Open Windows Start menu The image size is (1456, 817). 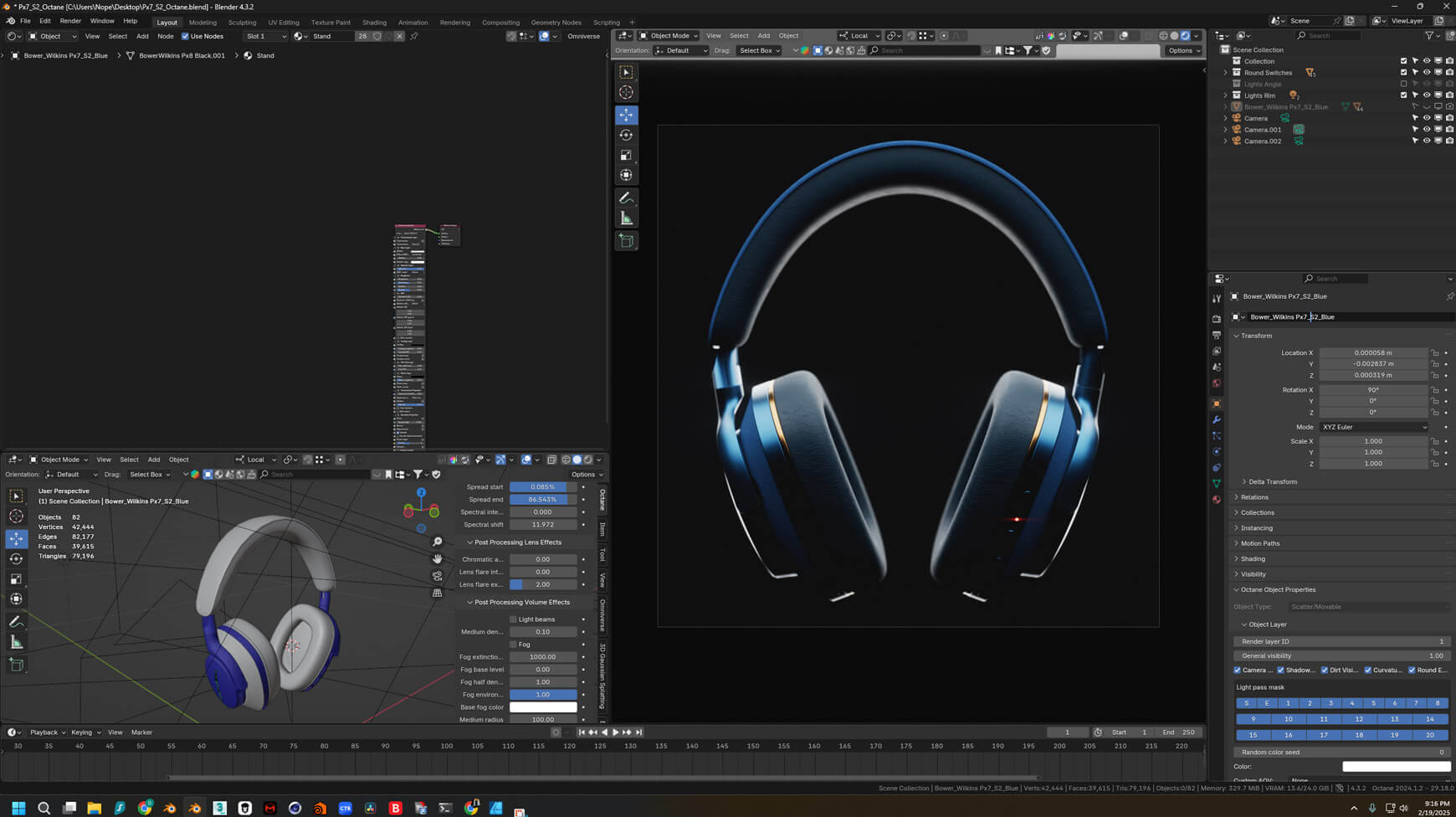tap(18, 808)
